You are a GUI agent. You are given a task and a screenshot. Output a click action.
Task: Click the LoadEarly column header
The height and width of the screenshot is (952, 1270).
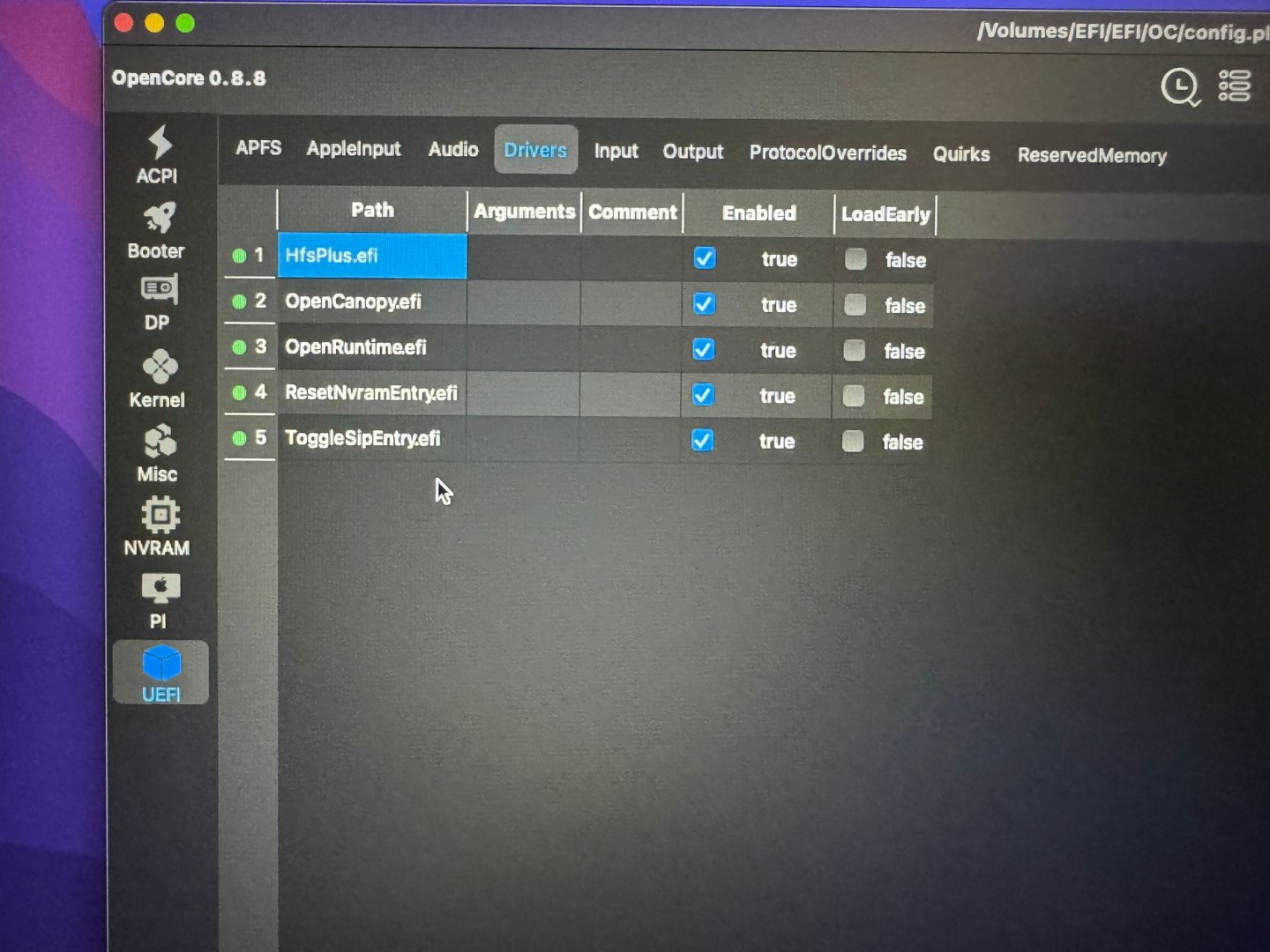(x=885, y=214)
